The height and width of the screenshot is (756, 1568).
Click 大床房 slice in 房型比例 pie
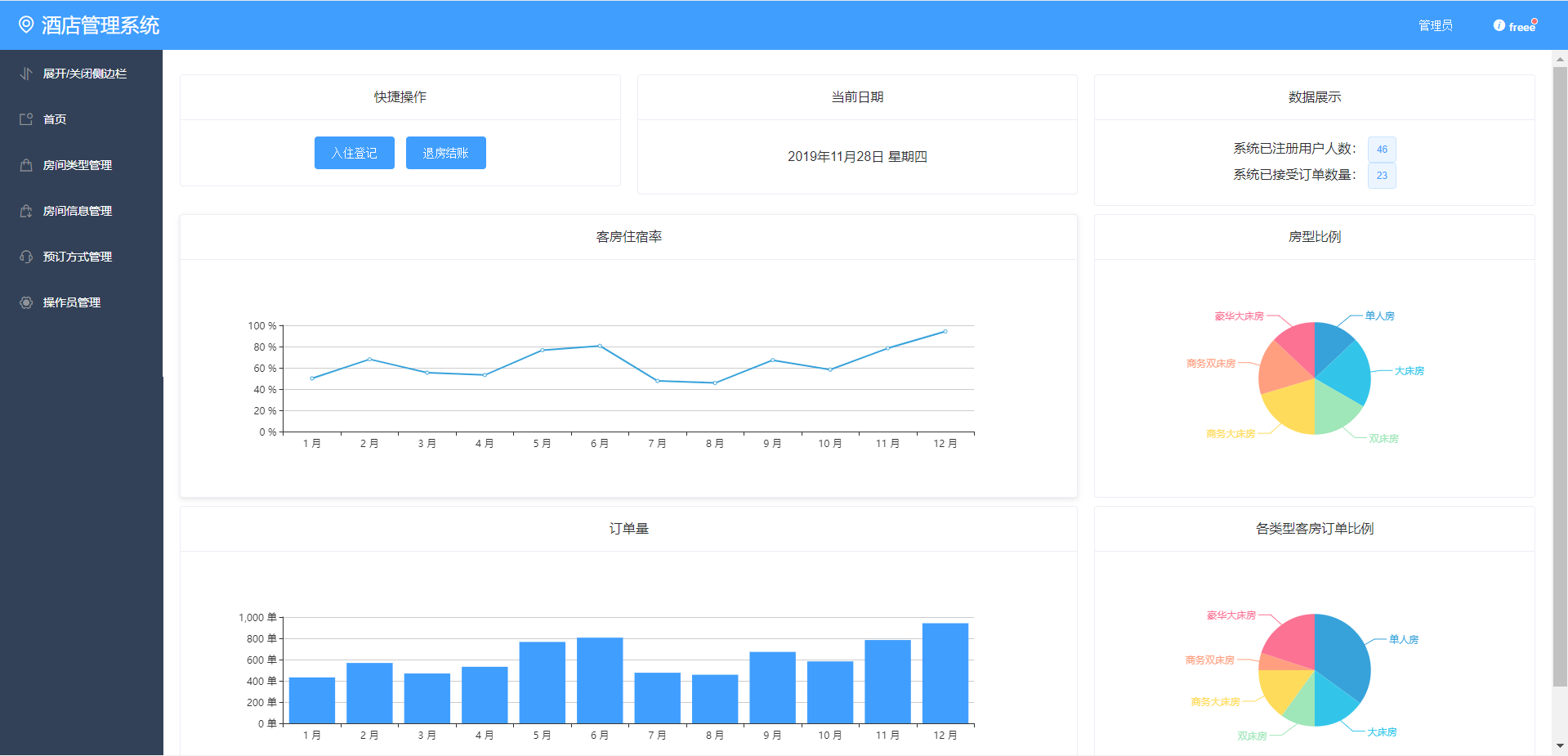1348,374
